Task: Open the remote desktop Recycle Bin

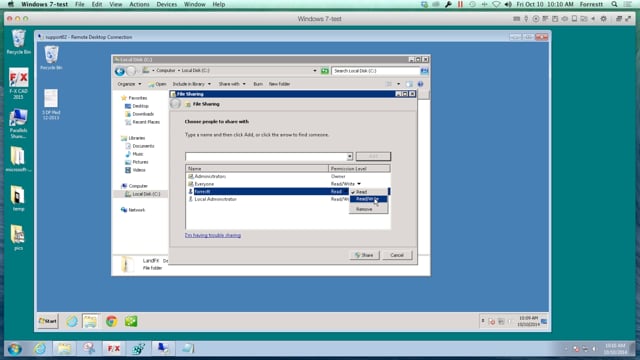Action: coord(51,58)
